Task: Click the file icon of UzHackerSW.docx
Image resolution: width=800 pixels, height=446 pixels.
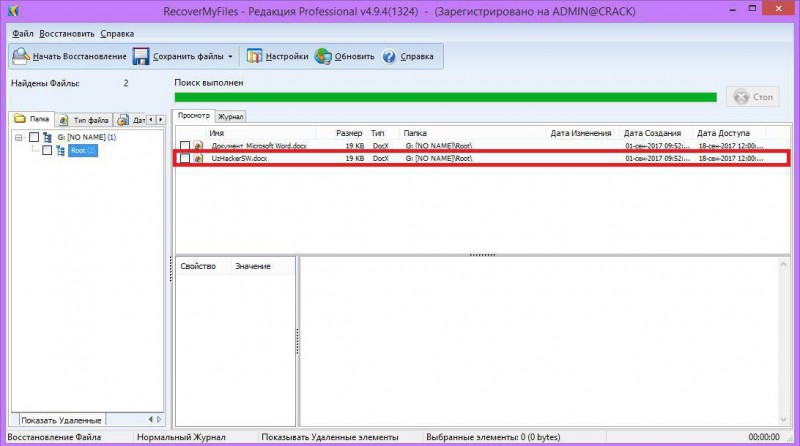Action: (x=198, y=159)
